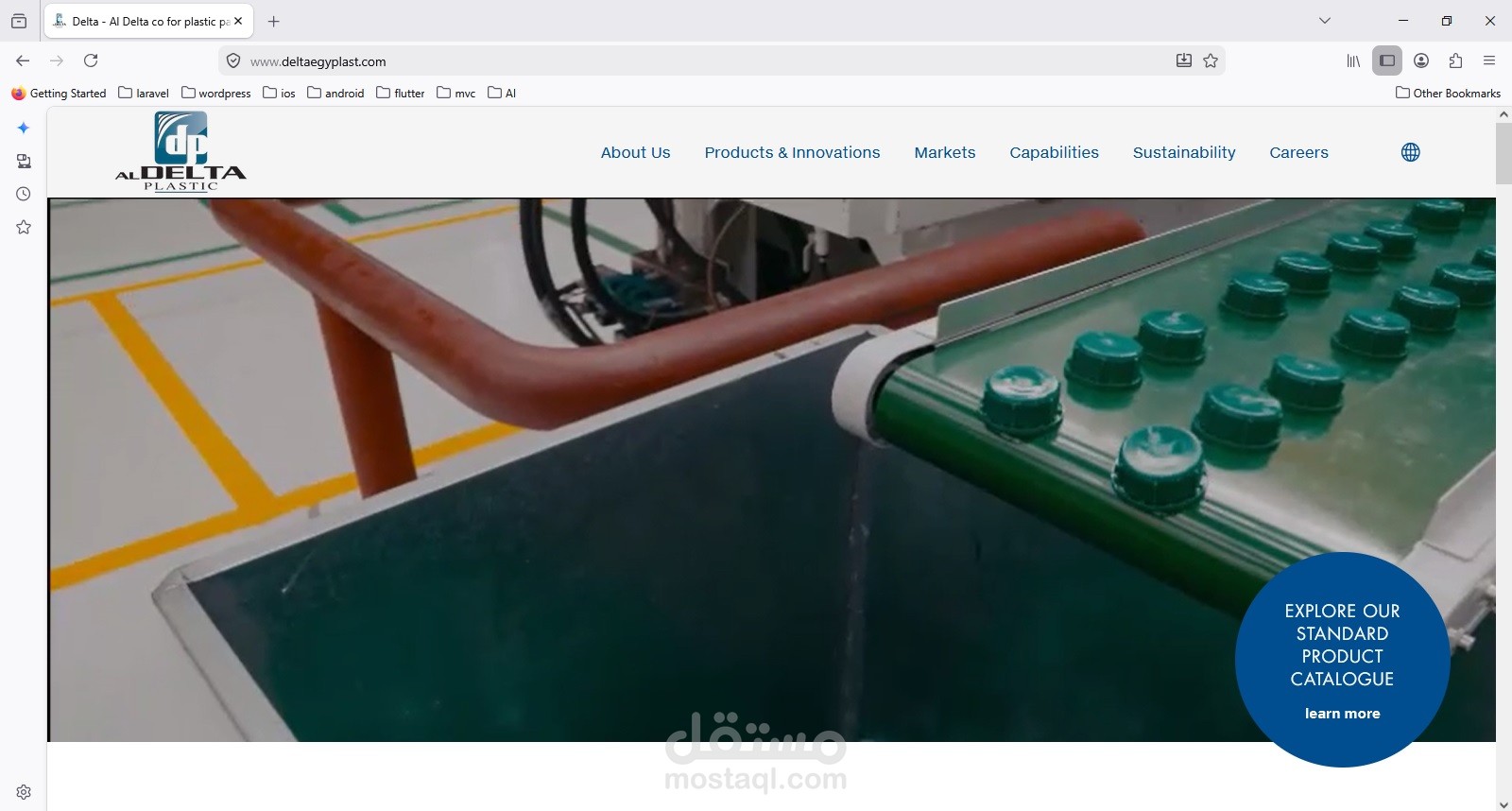Open the AI chatbot sidebar sparkle icon
Viewport: 1512px width, 811px height.
click(x=24, y=128)
